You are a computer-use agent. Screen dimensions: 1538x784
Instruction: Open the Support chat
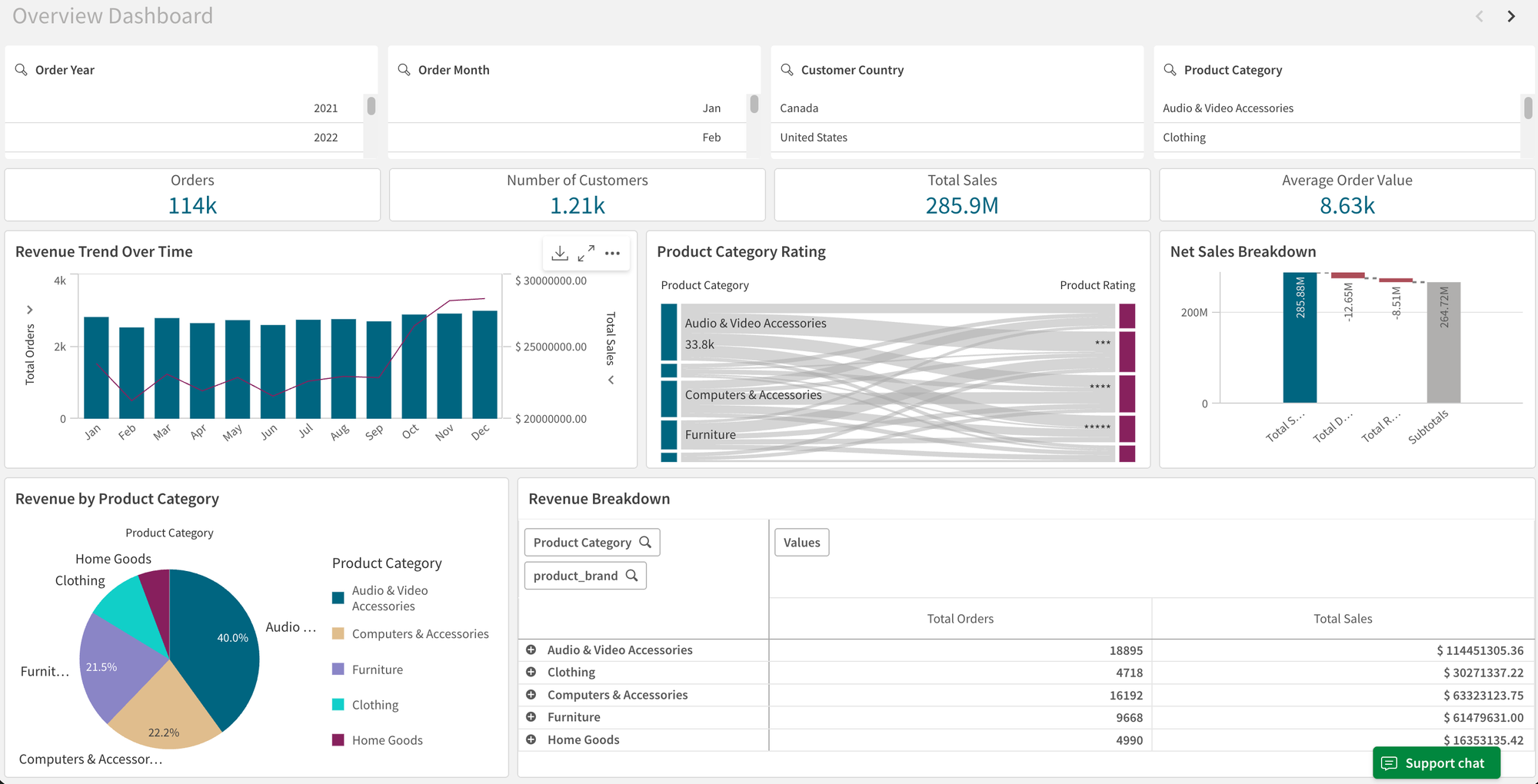click(x=1436, y=762)
